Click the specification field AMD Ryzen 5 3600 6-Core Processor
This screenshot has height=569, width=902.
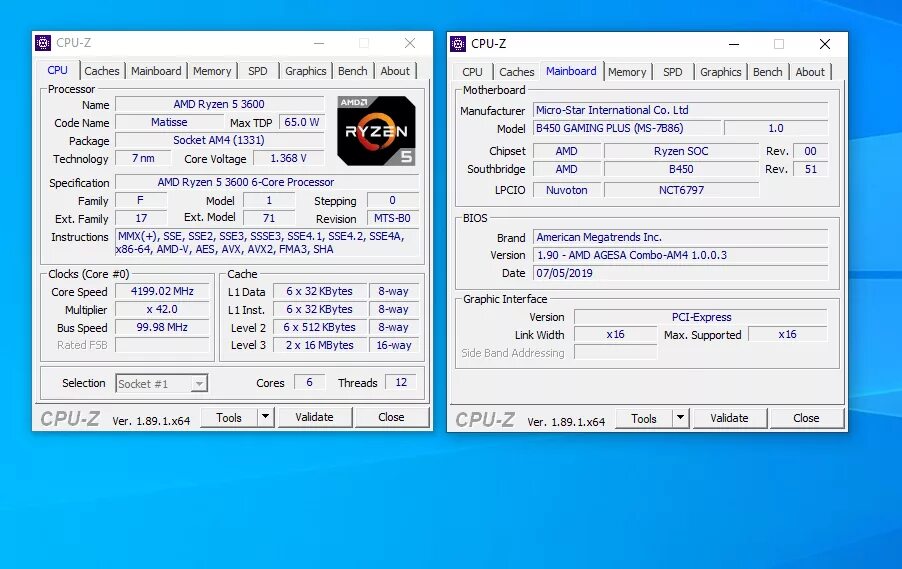pyautogui.click(x=267, y=182)
